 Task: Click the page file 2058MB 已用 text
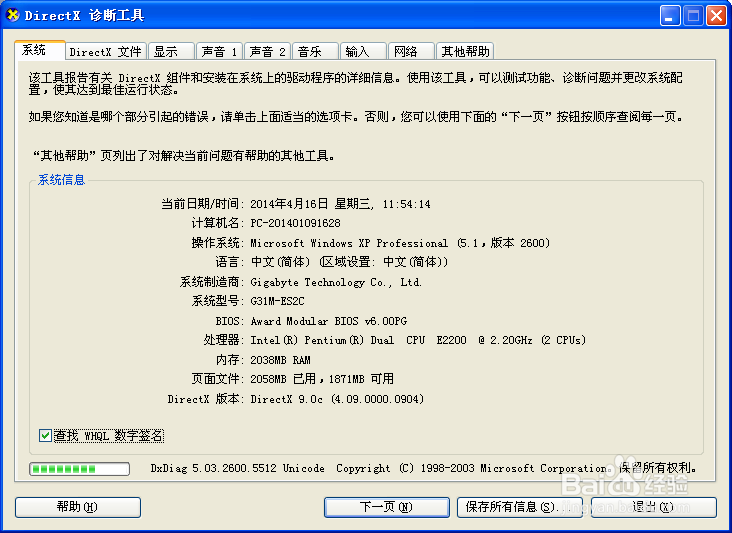point(283,379)
